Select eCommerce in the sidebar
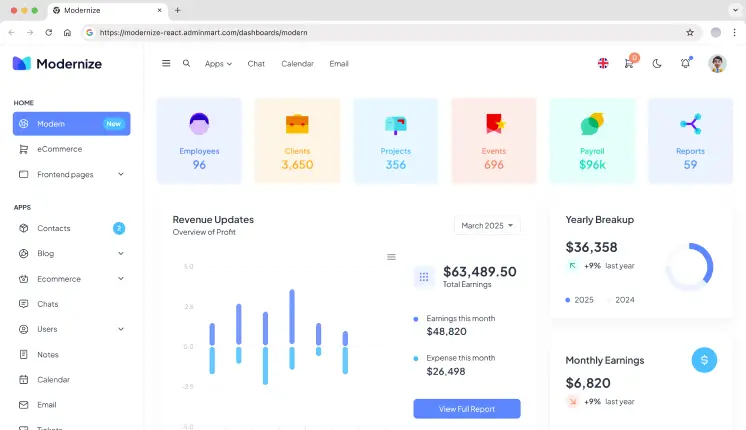The image size is (746, 430). pyautogui.click(x=60, y=149)
